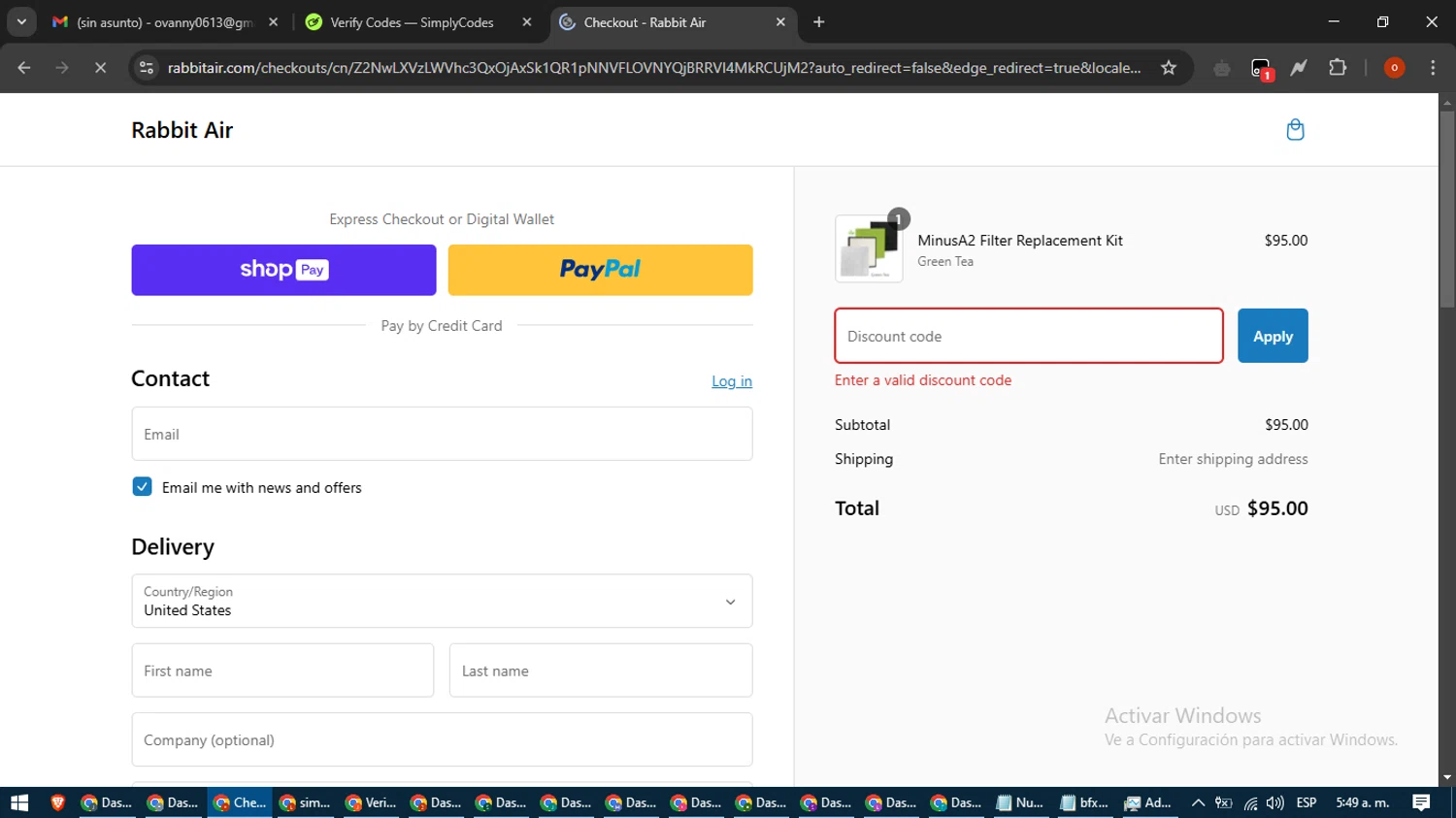
Task: Click the total 'USD $95.00' amount
Action: [1261, 508]
